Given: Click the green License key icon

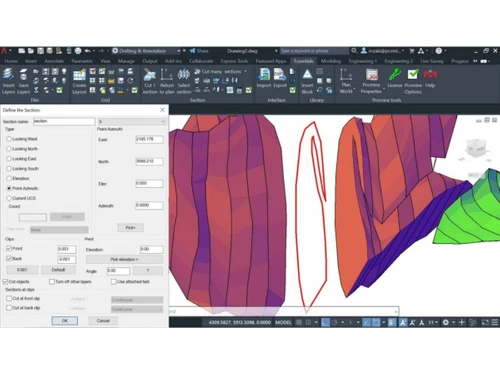Looking at the screenshot, I should click(x=395, y=74).
